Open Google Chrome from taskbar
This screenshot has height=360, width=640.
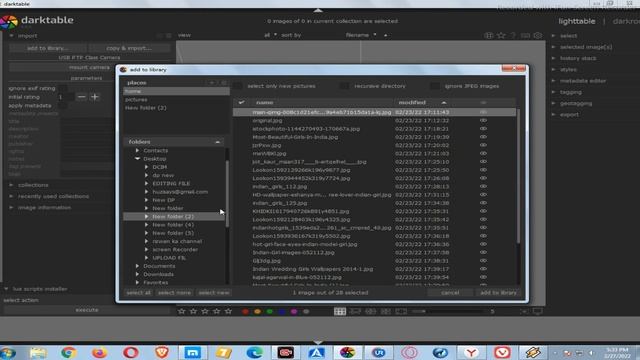(x=69, y=352)
